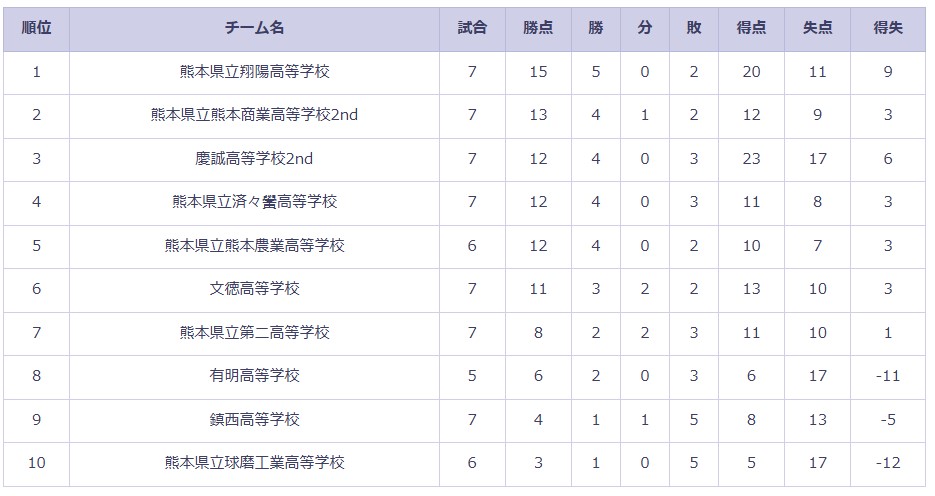Select the 得失 column header
This screenshot has height=496, width=935.
(x=888, y=28)
